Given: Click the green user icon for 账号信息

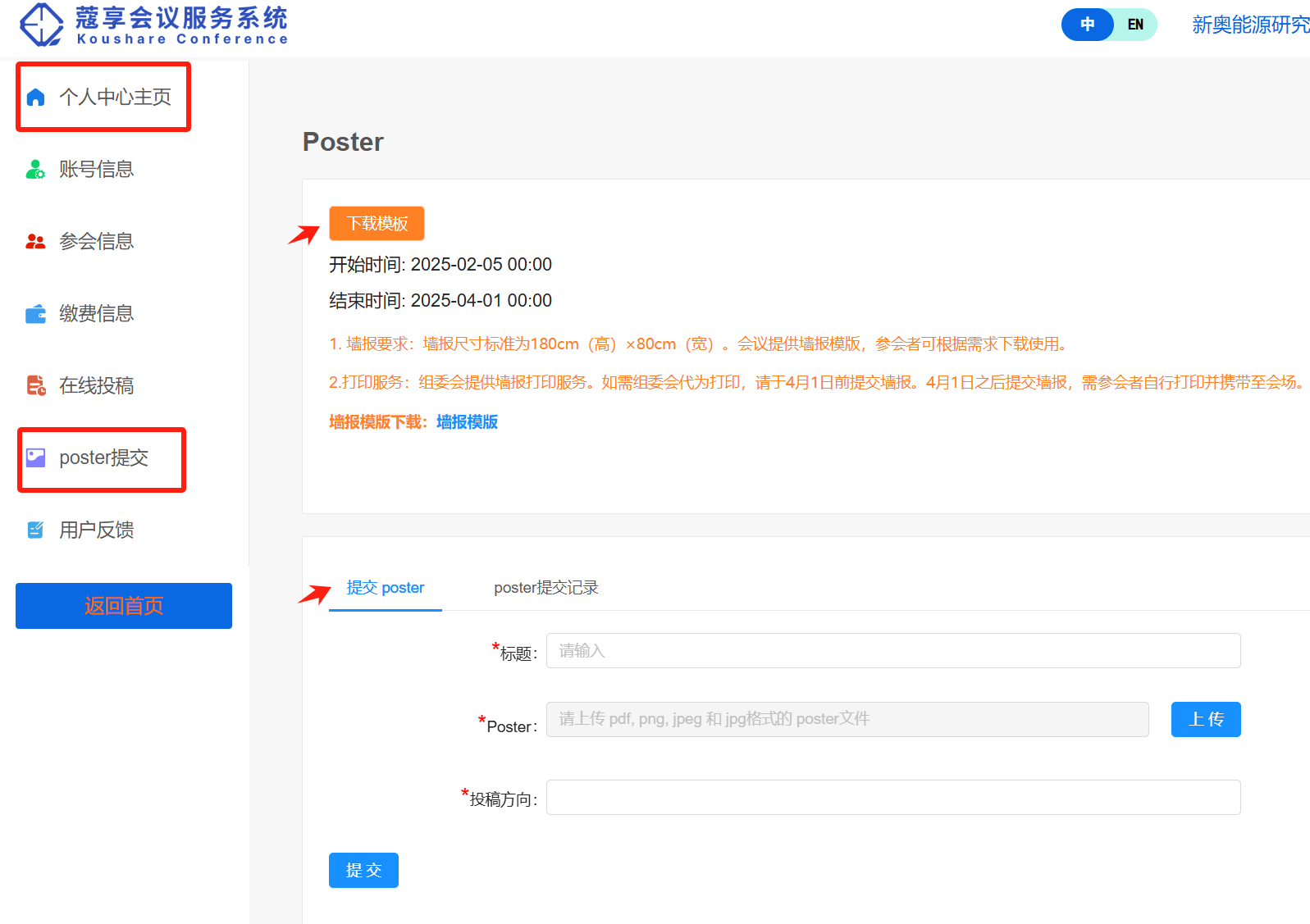Looking at the screenshot, I should tap(35, 170).
